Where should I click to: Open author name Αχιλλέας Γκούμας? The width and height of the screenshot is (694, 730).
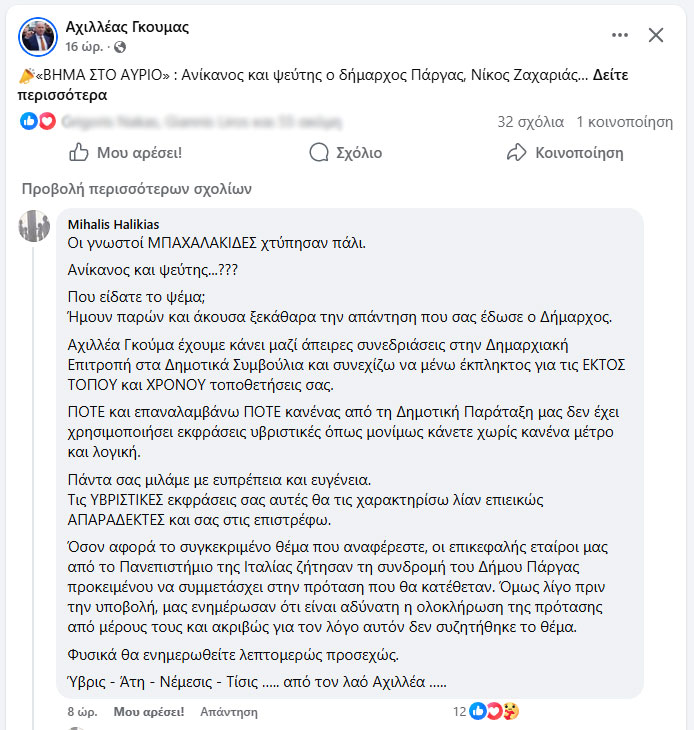click(127, 27)
